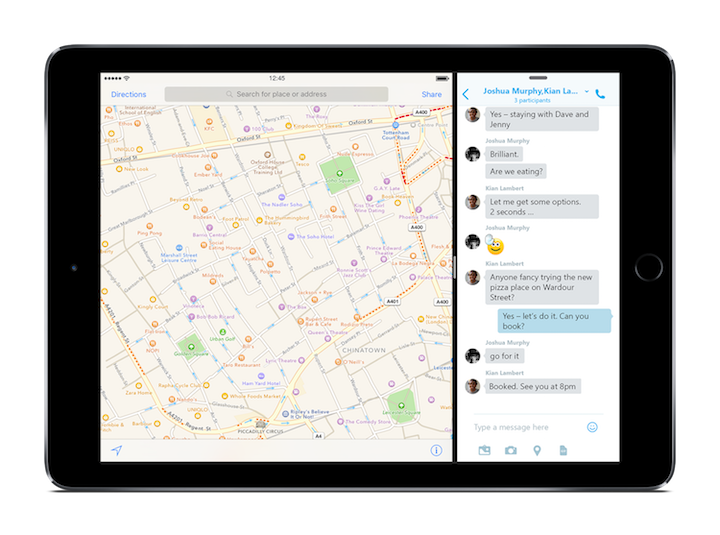720x535 pixels.
Task: Tap the Lyric Theatre marker
Action: click(x=301, y=360)
